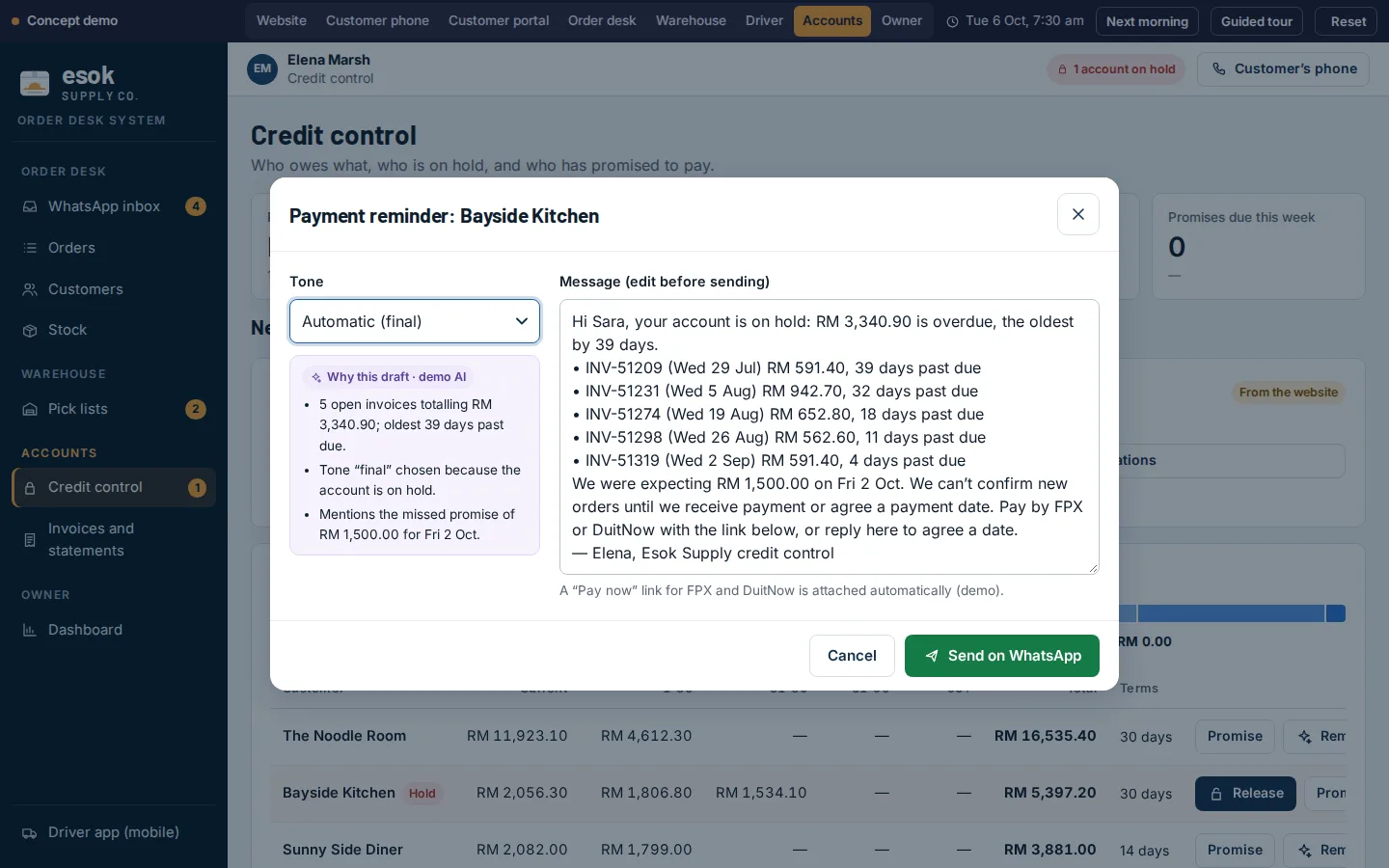The image size is (1389, 868).
Task: Click the Pick lists icon
Action: point(30,409)
